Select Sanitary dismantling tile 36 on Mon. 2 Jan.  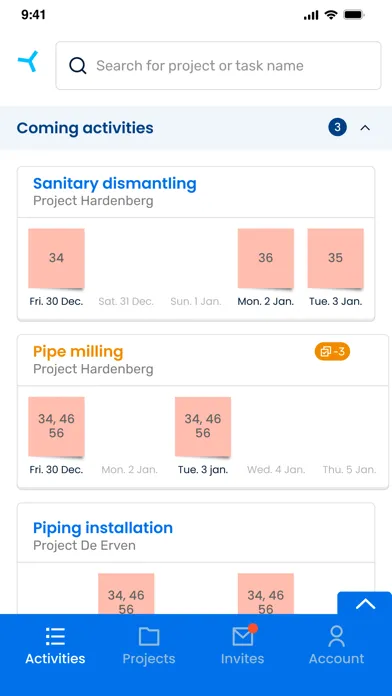pos(265,258)
